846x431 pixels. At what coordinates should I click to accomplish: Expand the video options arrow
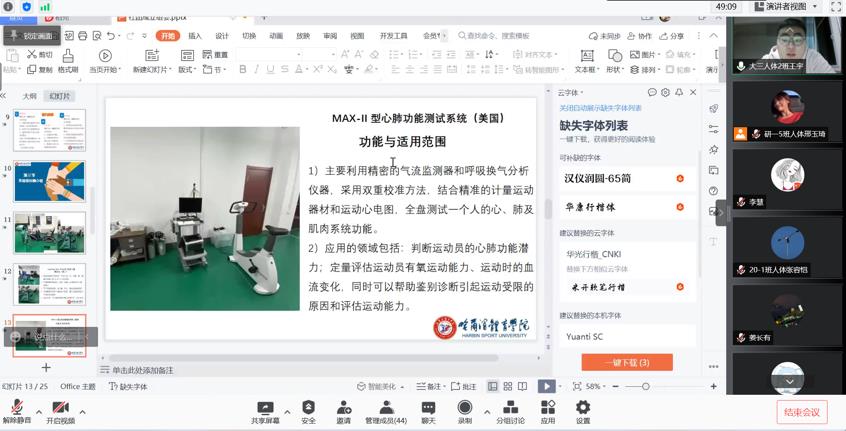(83, 411)
